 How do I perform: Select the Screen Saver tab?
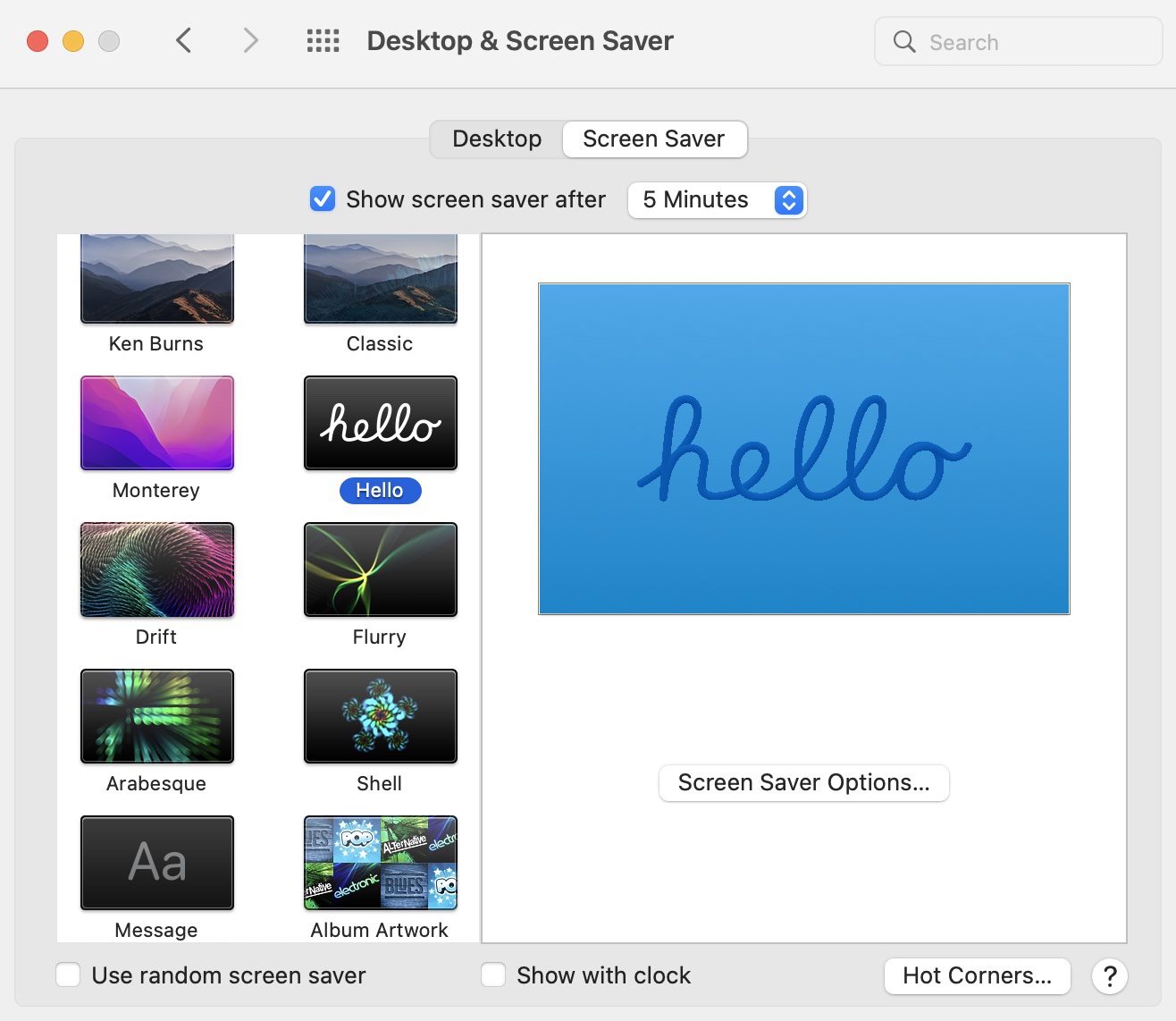[x=654, y=139]
